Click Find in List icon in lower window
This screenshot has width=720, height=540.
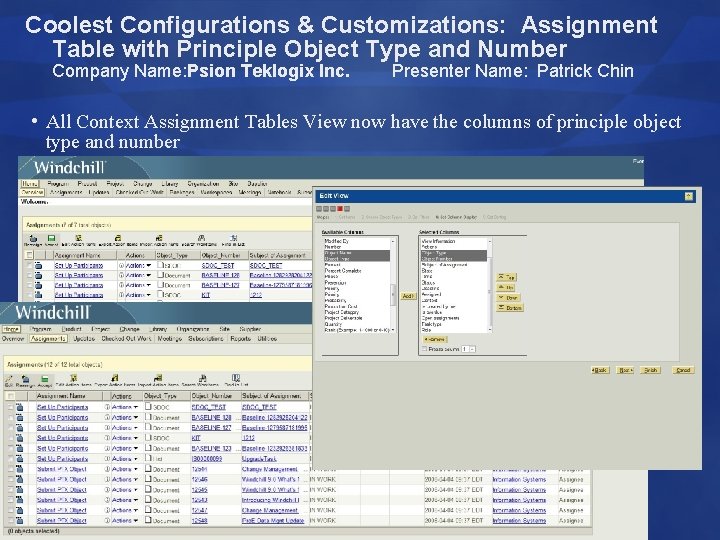236,378
